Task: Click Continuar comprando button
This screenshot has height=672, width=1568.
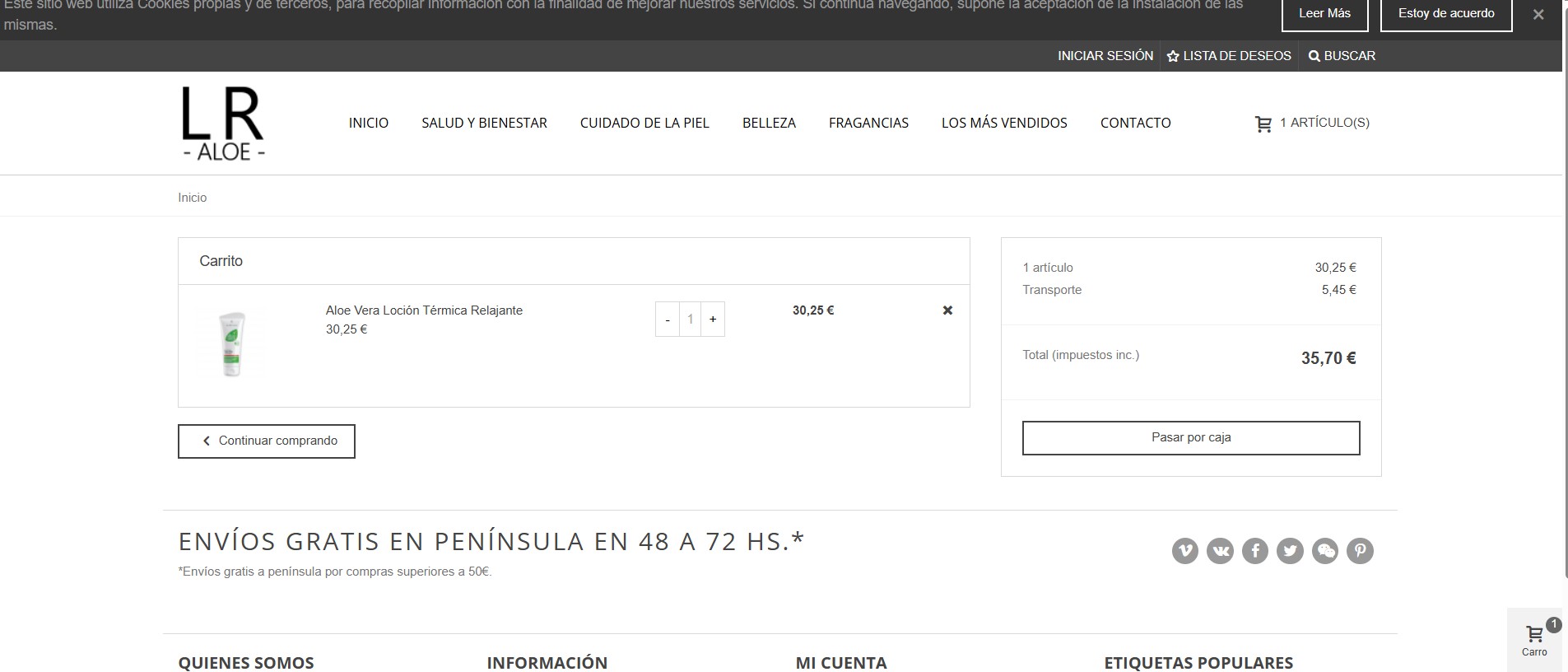Action: 267,441
